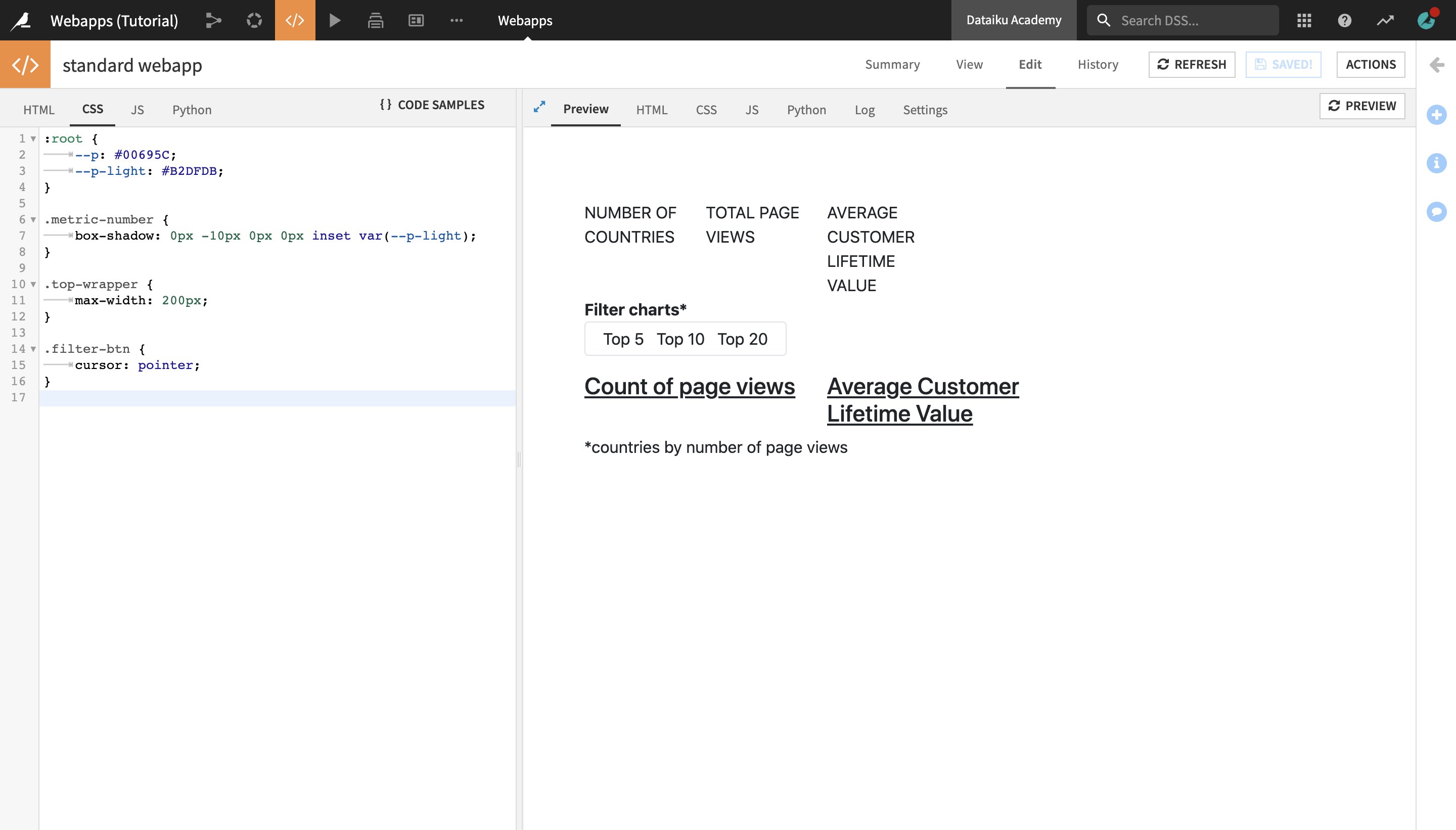
Task: Open the Webapps menu in top bar
Action: tap(525, 21)
